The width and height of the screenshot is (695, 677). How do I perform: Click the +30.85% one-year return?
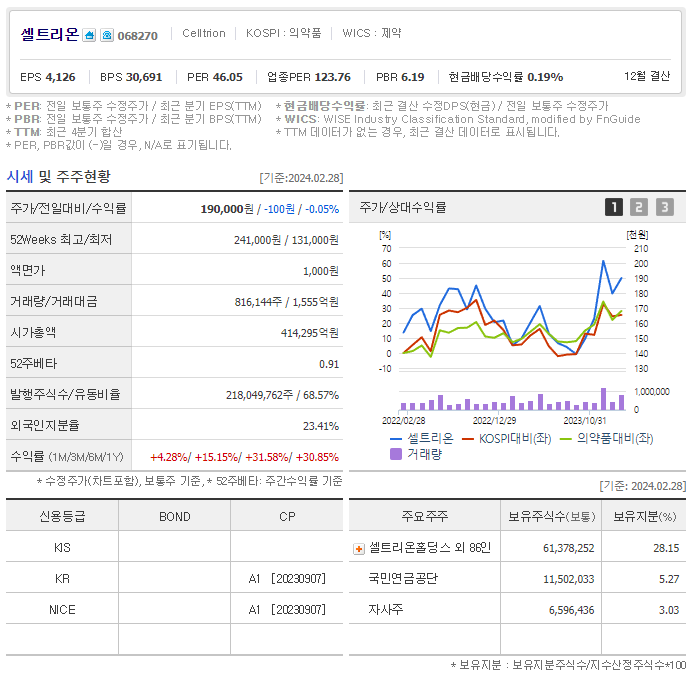click(317, 457)
